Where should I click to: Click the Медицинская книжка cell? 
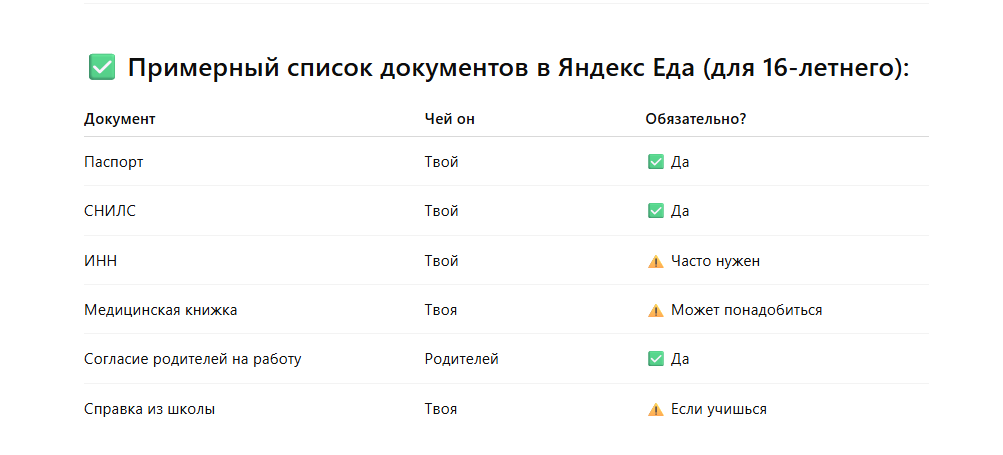coord(161,310)
